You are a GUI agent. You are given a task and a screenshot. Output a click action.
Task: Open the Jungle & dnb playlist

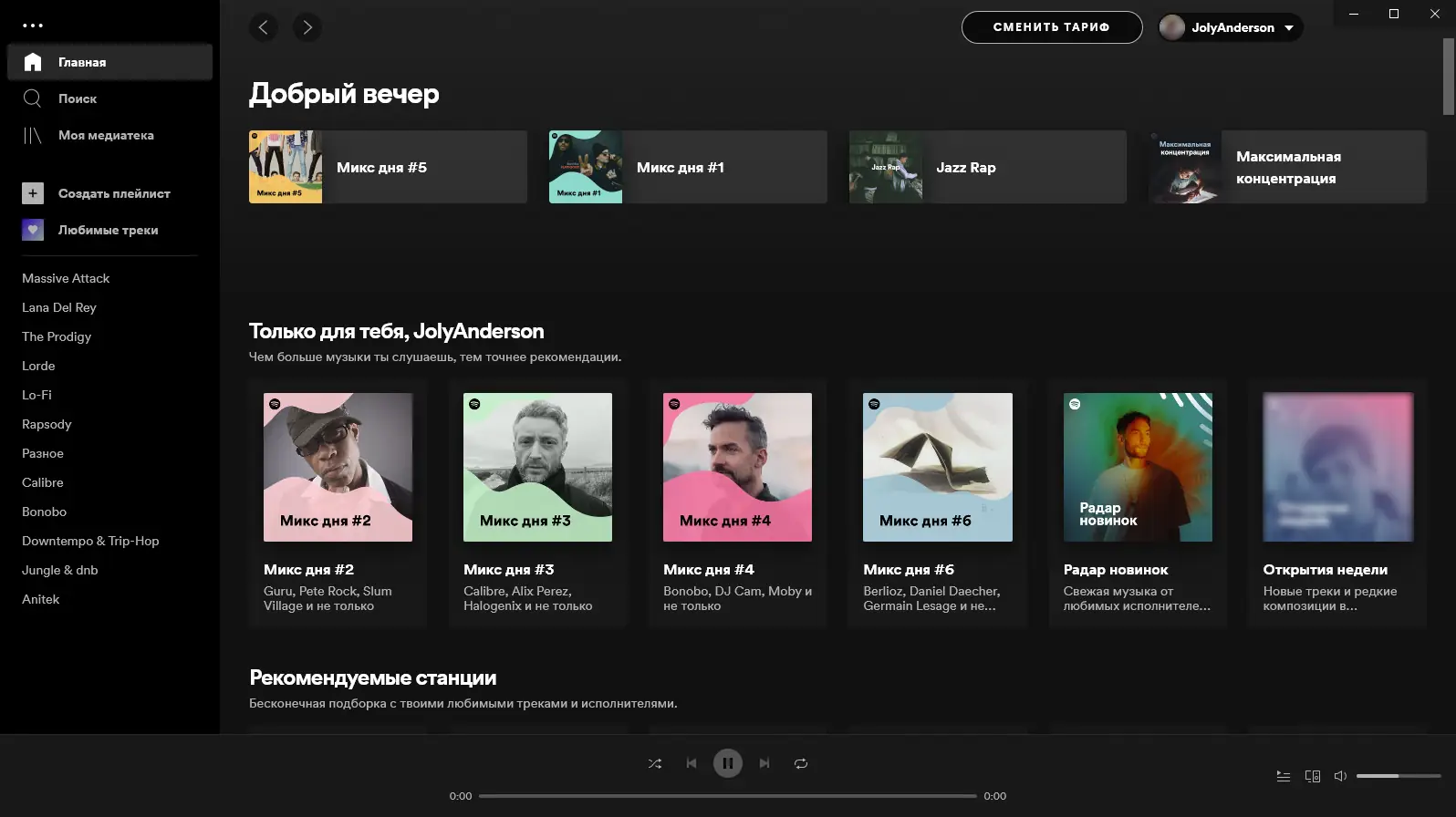pyautogui.click(x=60, y=570)
